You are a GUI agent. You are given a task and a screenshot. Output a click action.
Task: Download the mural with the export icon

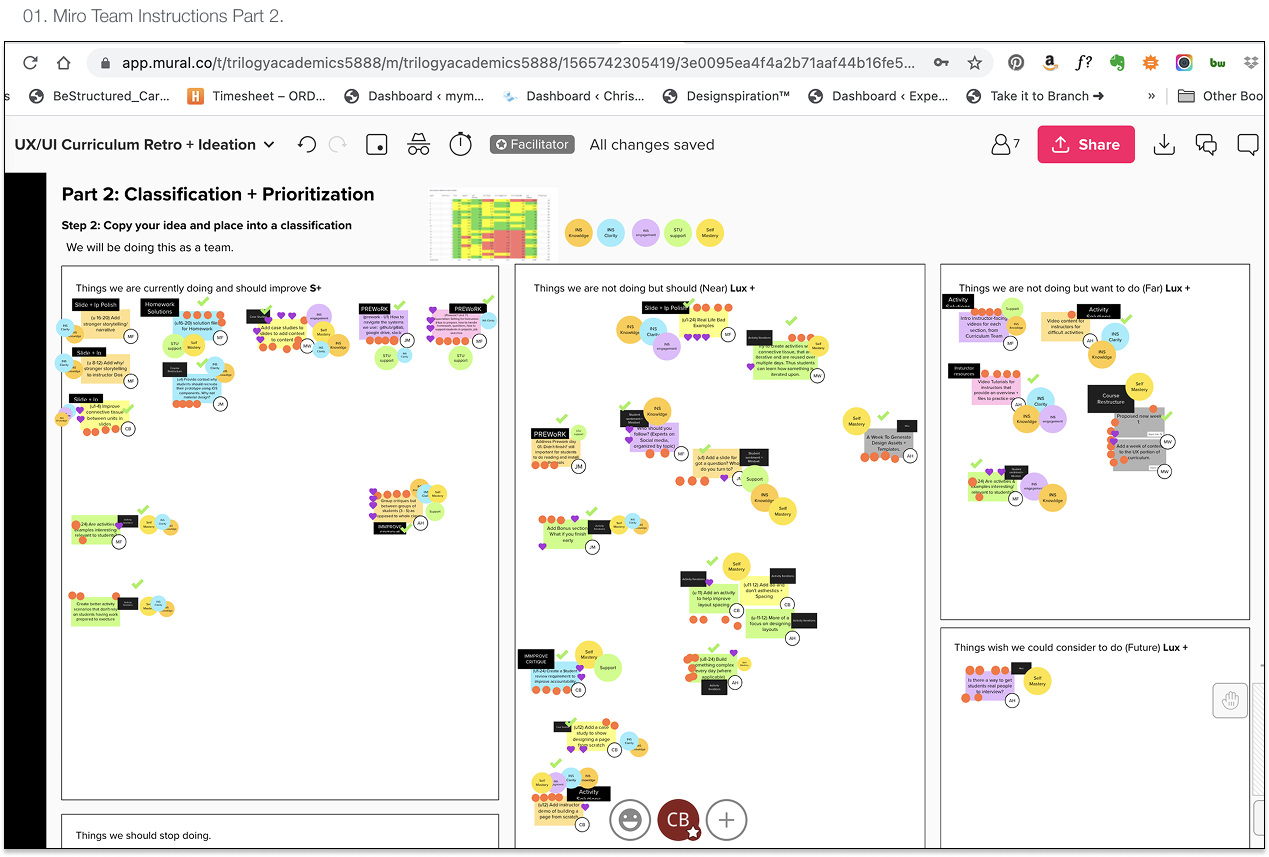(x=1164, y=144)
